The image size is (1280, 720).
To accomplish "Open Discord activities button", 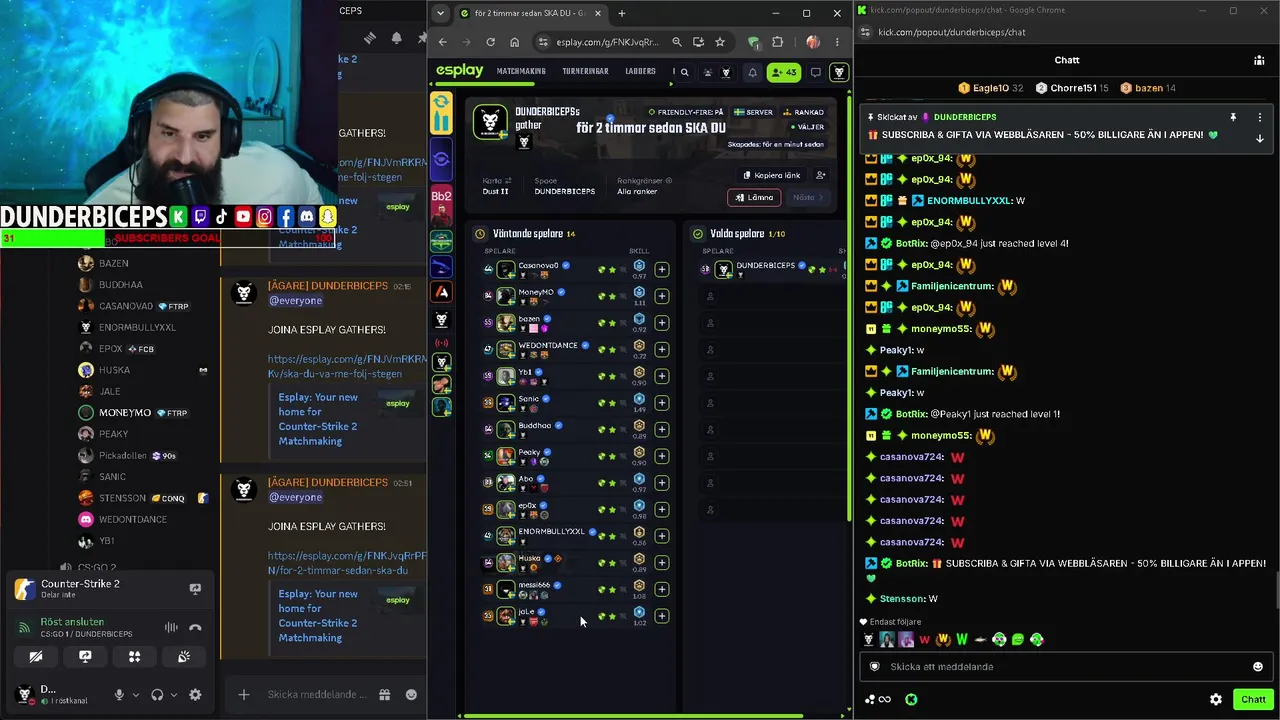I will 134,656.
